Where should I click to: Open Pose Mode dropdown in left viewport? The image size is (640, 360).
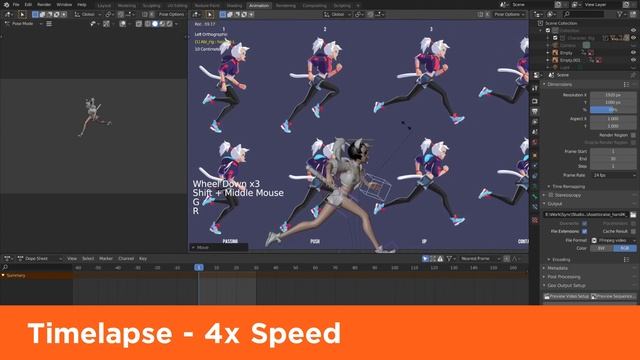point(23,24)
